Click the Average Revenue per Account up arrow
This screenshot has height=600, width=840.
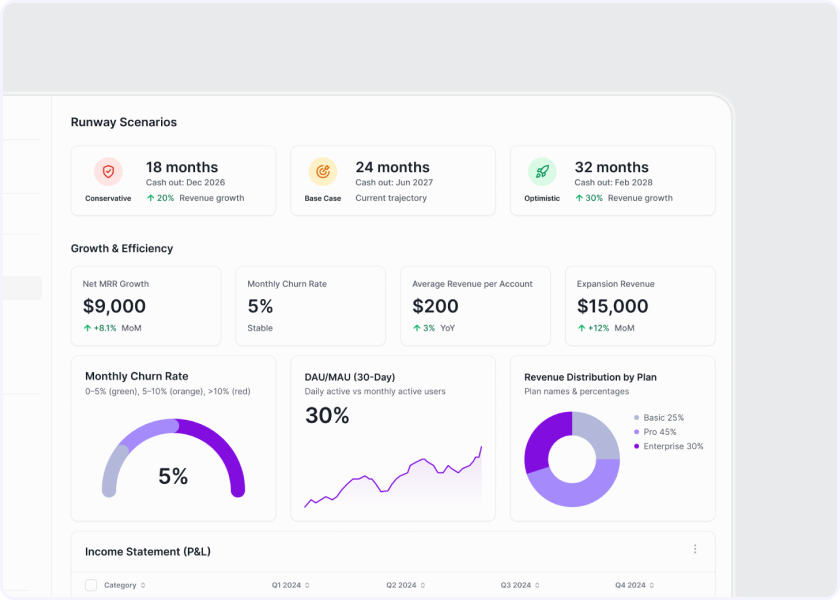tap(416, 328)
